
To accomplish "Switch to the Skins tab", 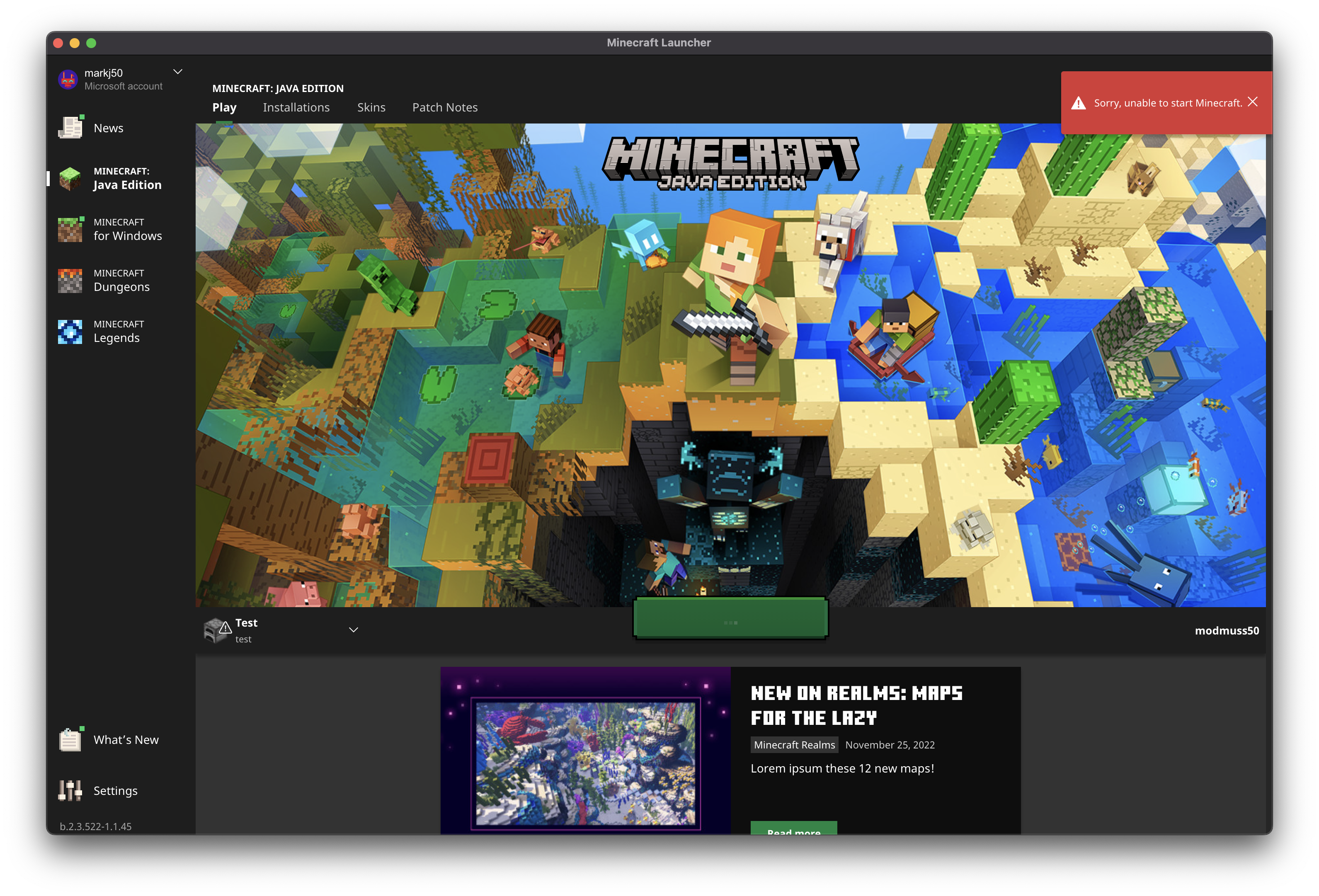I will click(371, 107).
